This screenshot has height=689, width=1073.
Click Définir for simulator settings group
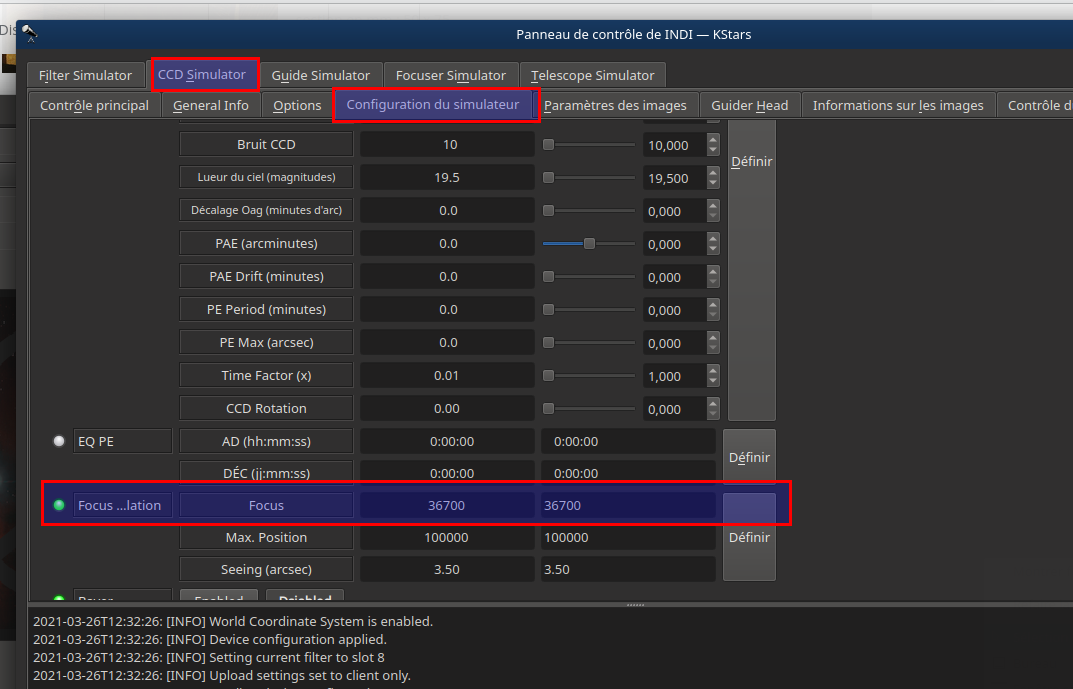pos(751,270)
